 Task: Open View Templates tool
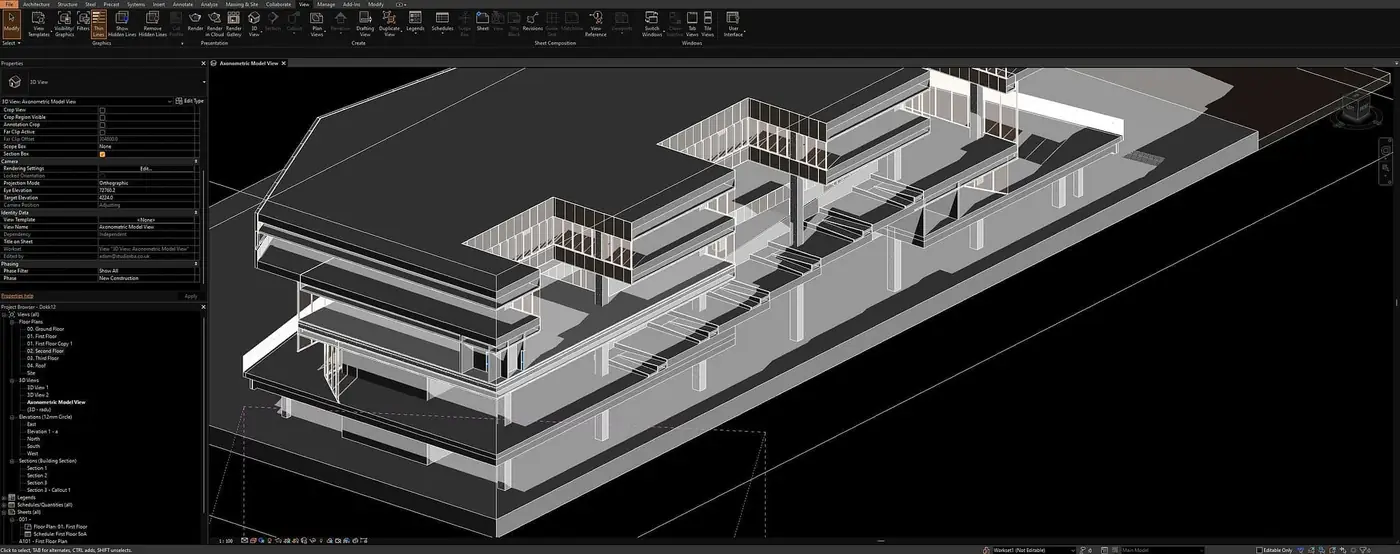tap(38, 24)
